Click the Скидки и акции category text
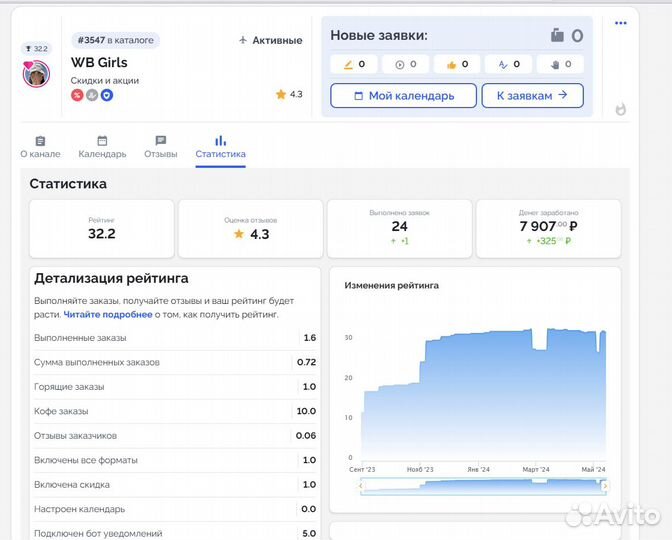This screenshot has width=672, height=540. [x=105, y=81]
